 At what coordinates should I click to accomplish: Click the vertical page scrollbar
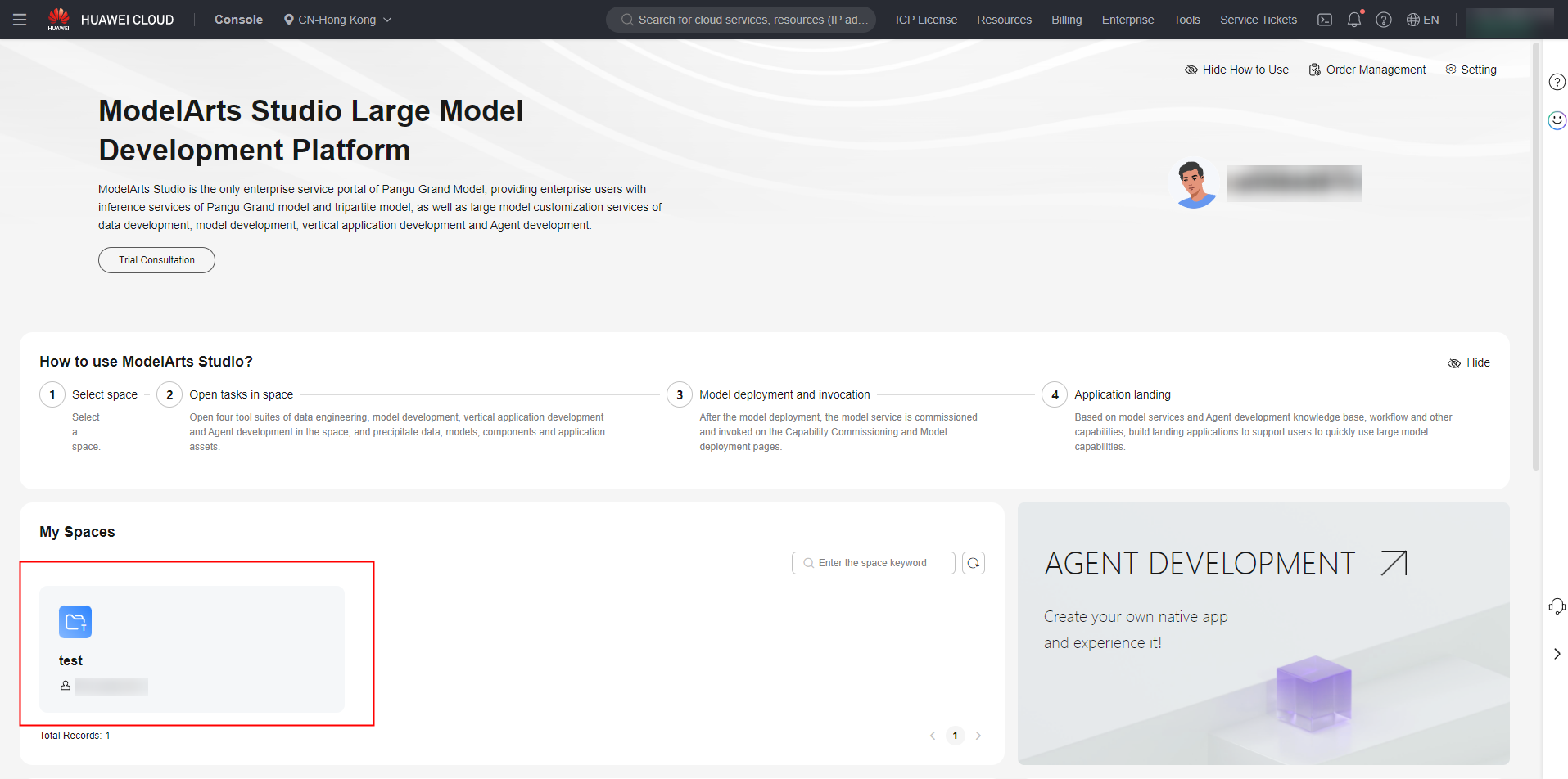coord(1536,258)
